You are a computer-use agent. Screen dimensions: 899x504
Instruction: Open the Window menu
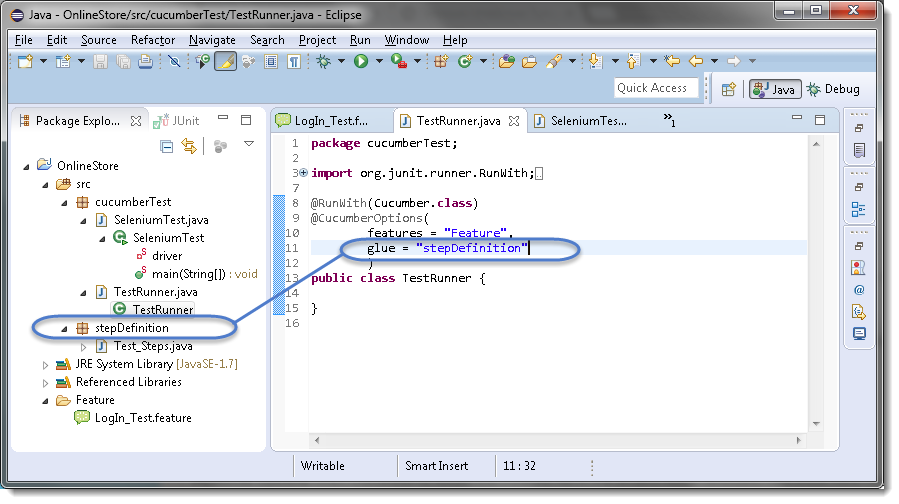click(406, 40)
